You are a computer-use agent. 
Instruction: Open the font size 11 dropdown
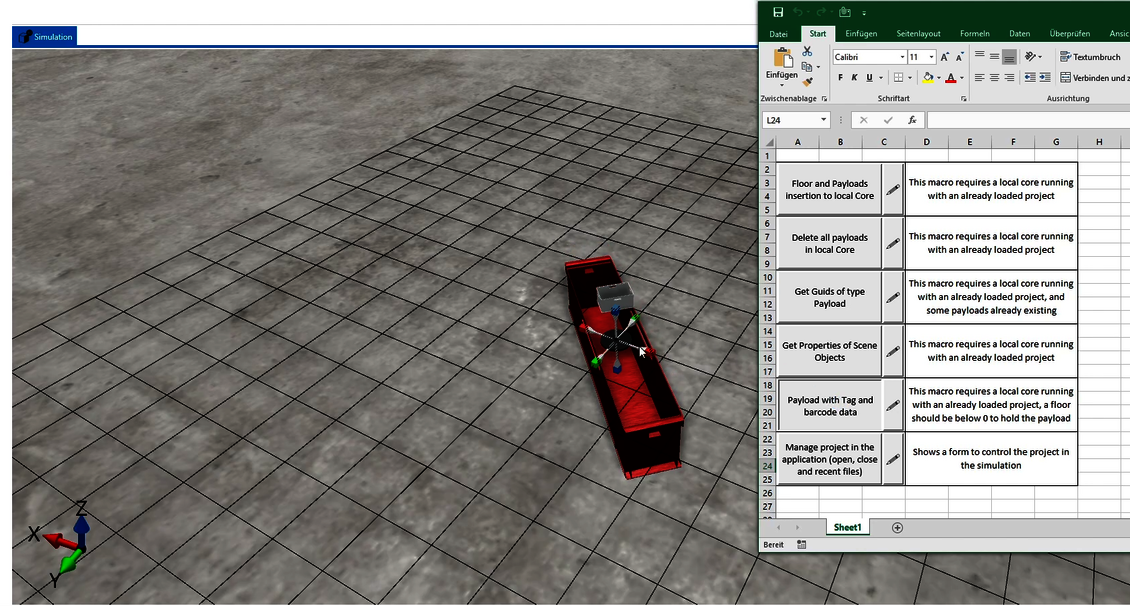pos(932,57)
